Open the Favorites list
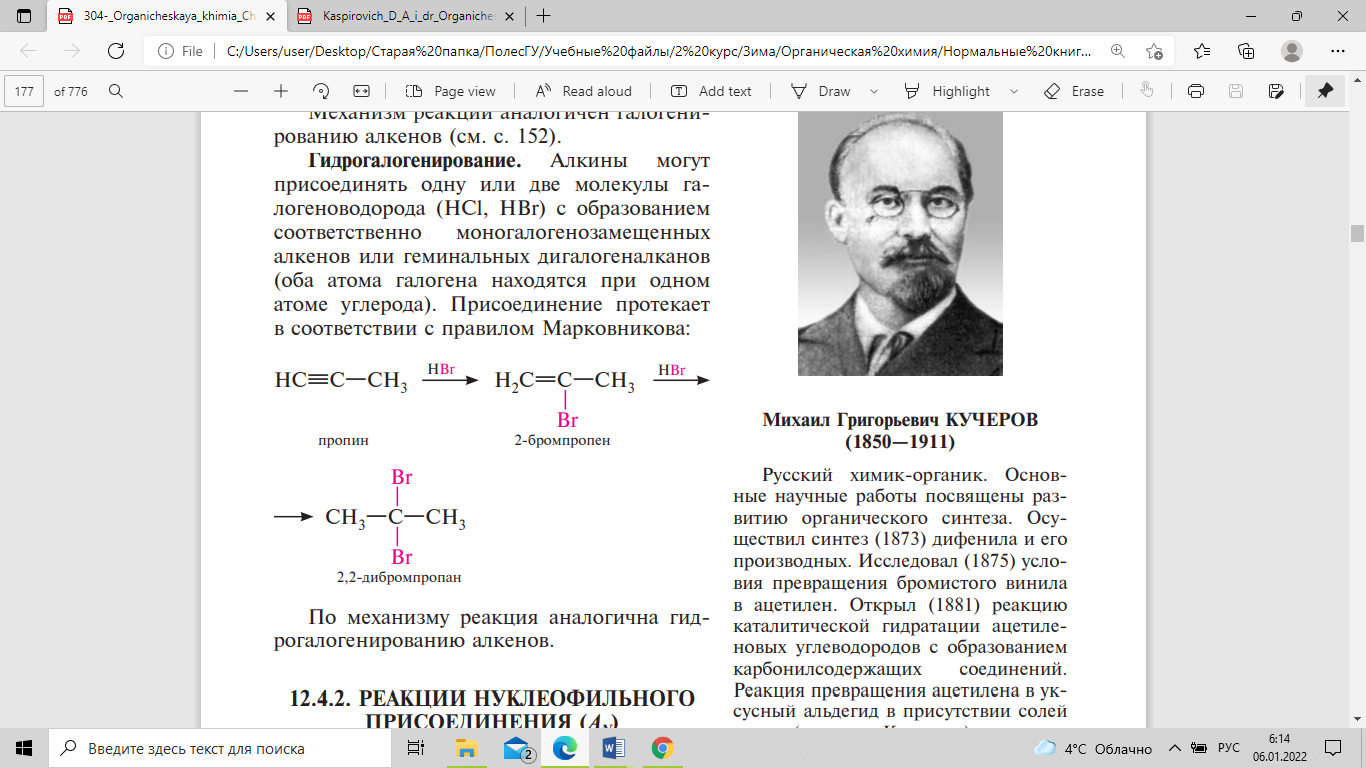 1202,51
